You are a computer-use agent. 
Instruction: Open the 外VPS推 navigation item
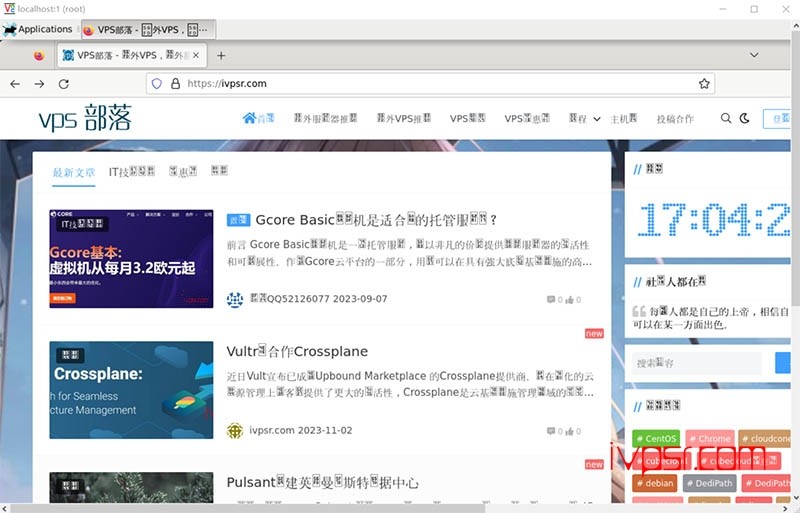[x=404, y=118]
